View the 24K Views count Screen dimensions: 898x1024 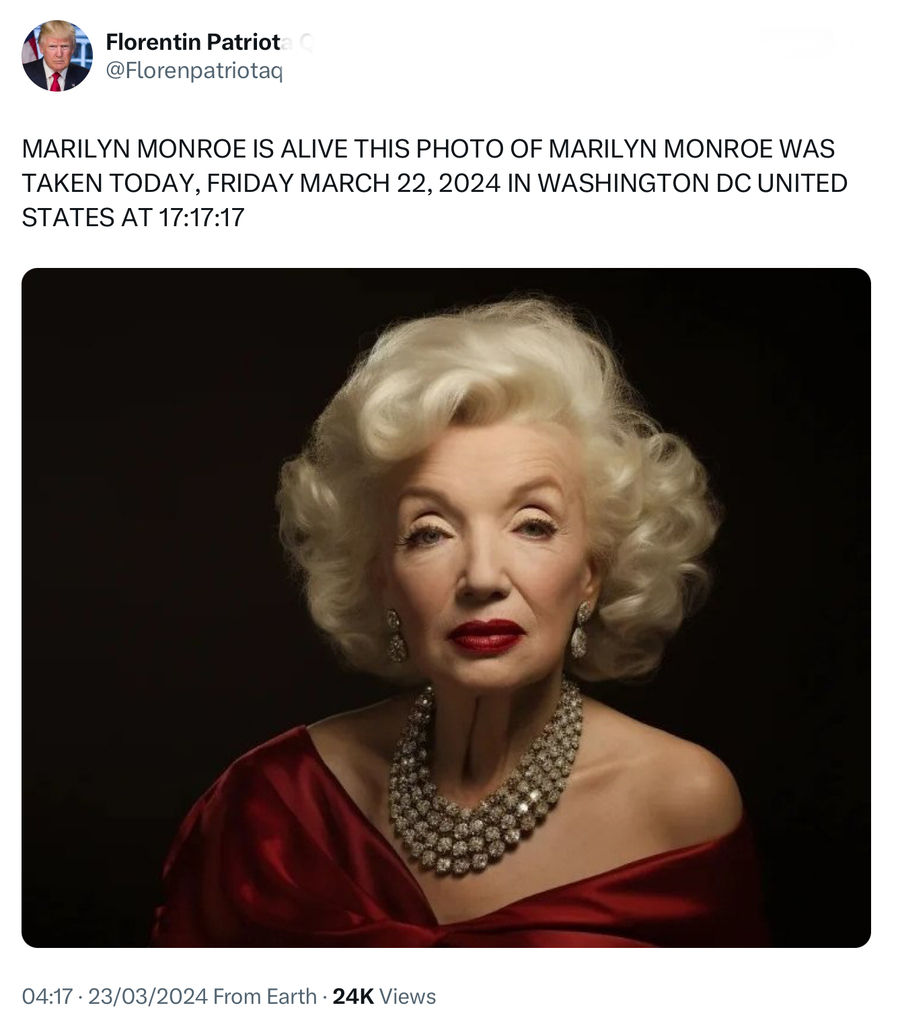[x=384, y=996]
